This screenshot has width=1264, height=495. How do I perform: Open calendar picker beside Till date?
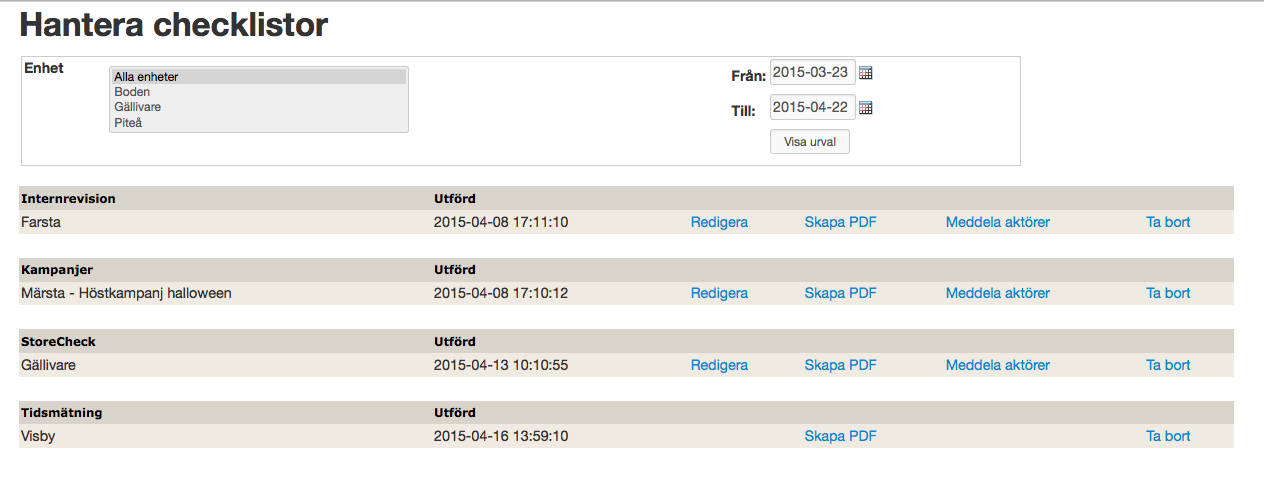click(x=866, y=108)
